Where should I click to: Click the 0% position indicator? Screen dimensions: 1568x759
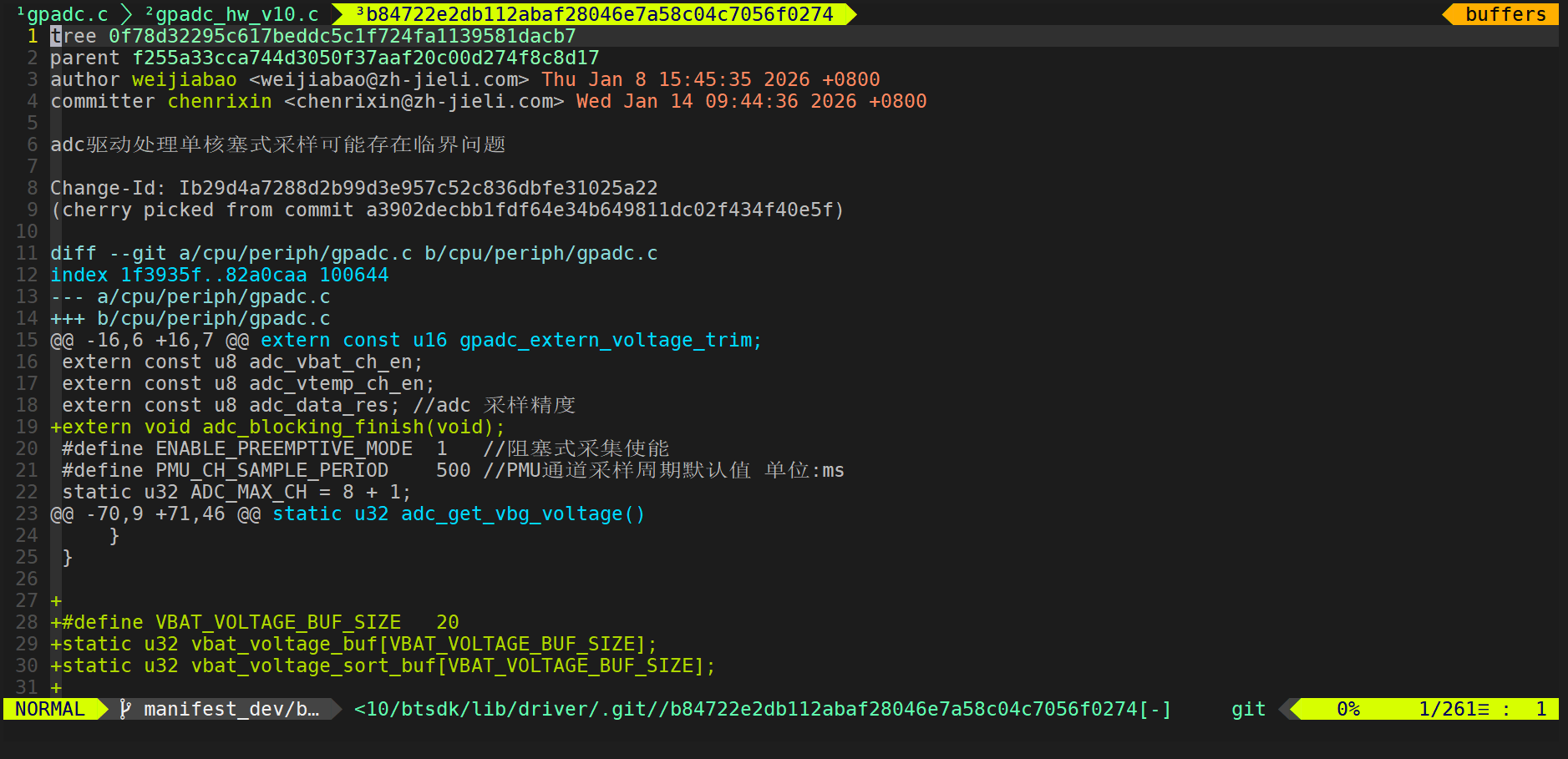coord(1347,709)
